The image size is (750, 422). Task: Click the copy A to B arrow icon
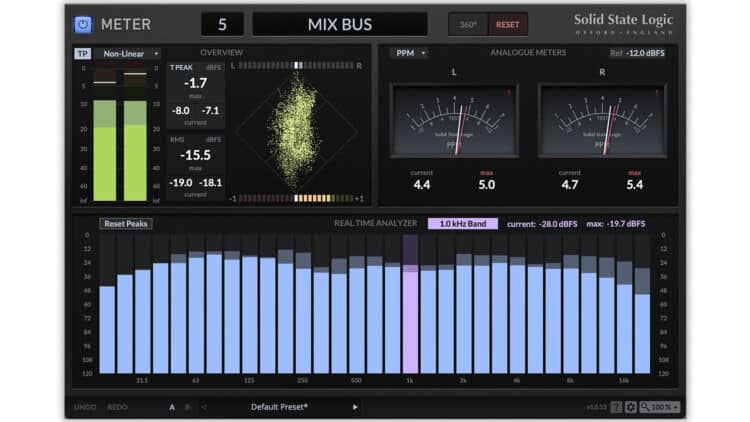[204, 407]
